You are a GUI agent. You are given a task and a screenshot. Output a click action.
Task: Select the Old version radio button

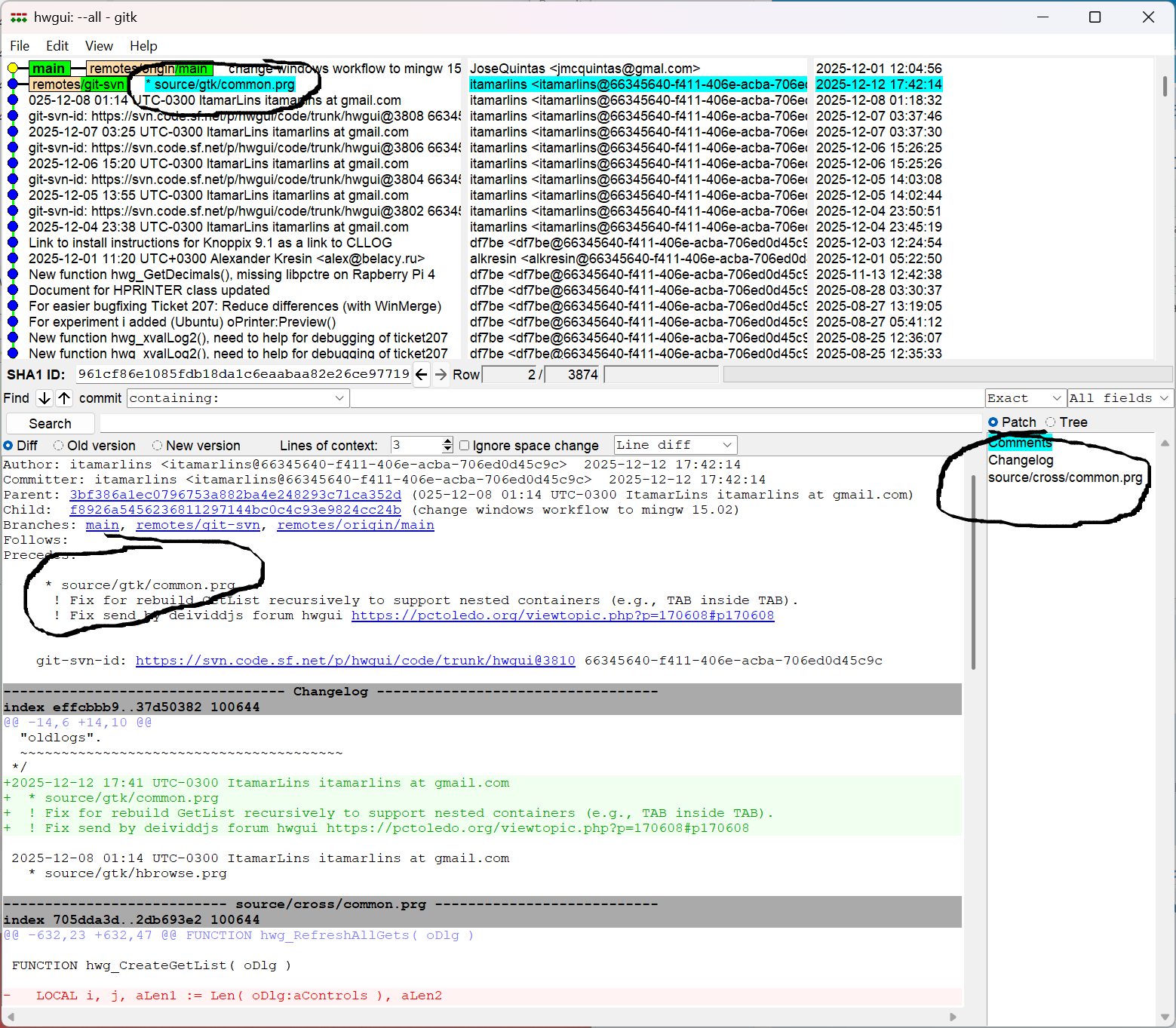click(x=59, y=445)
